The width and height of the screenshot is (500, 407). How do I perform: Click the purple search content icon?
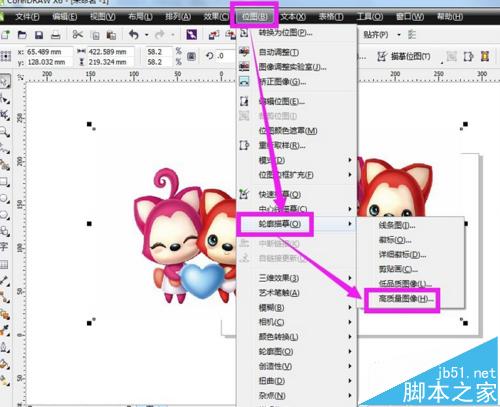coord(192,35)
